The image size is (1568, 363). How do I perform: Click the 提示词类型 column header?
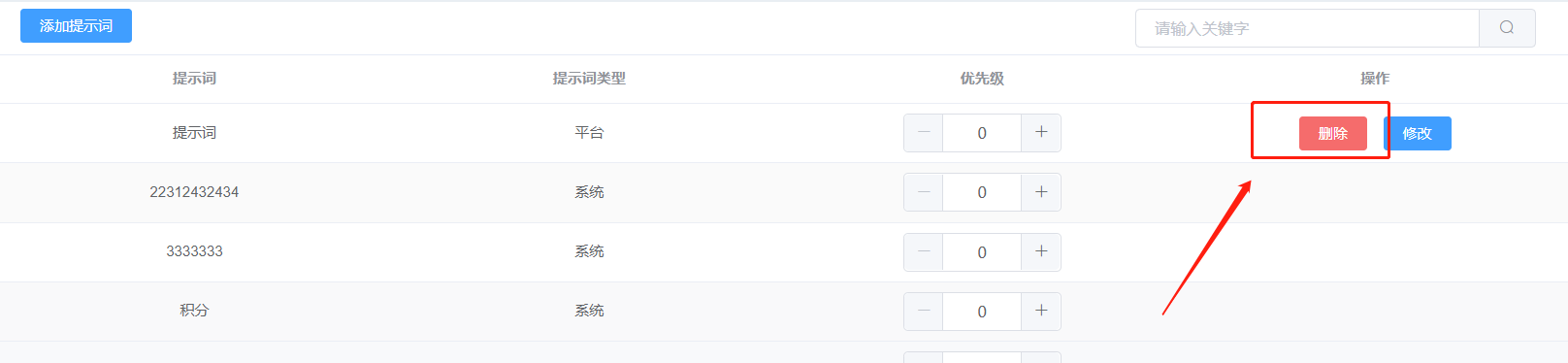589,79
